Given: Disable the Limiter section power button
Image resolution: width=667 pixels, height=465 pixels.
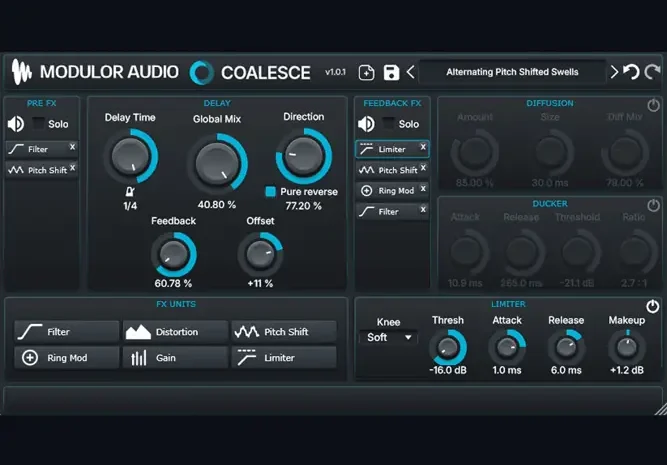Looking at the screenshot, I should click(x=653, y=306).
